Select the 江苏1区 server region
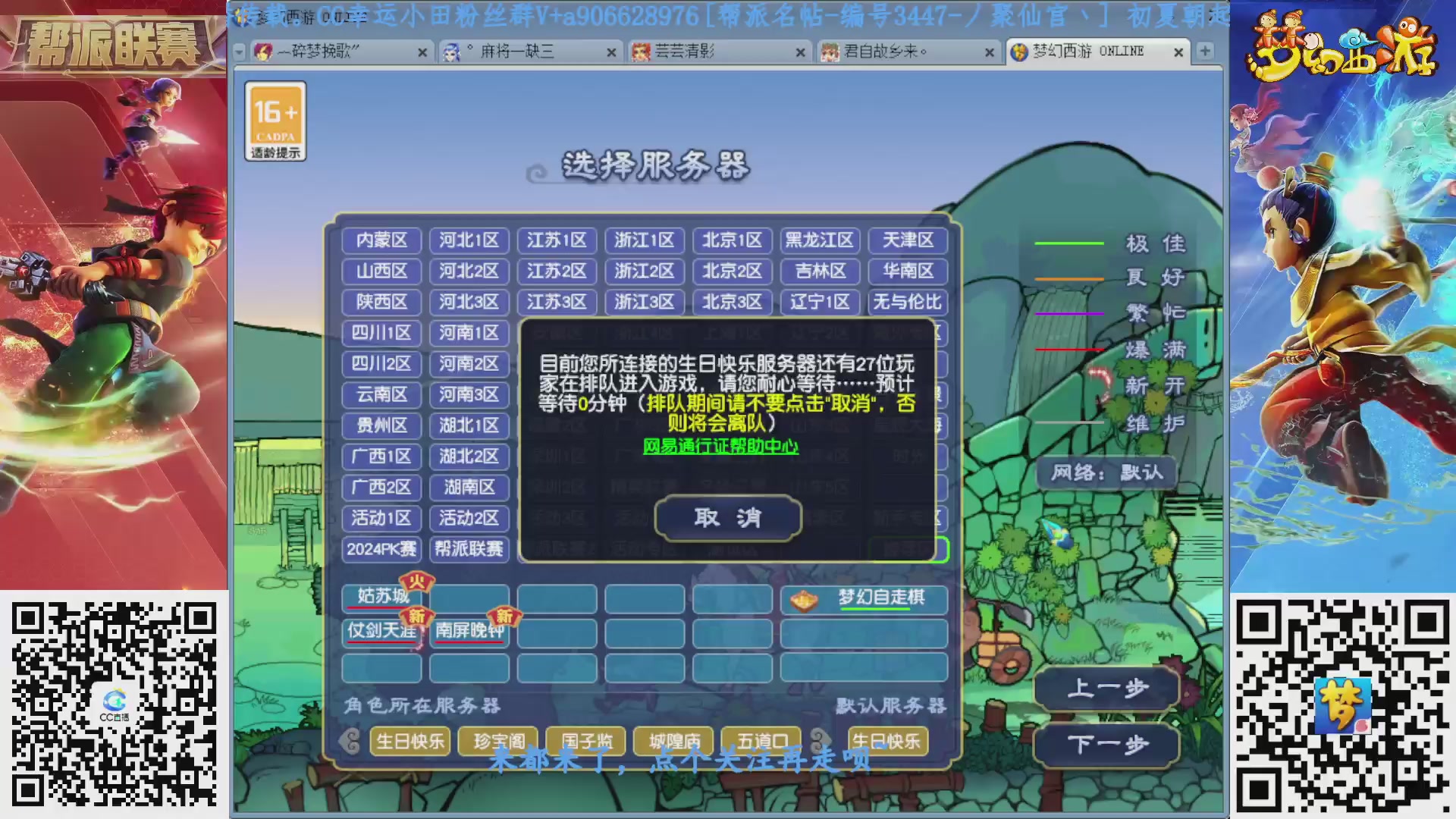The height and width of the screenshot is (819, 1456). 557,240
